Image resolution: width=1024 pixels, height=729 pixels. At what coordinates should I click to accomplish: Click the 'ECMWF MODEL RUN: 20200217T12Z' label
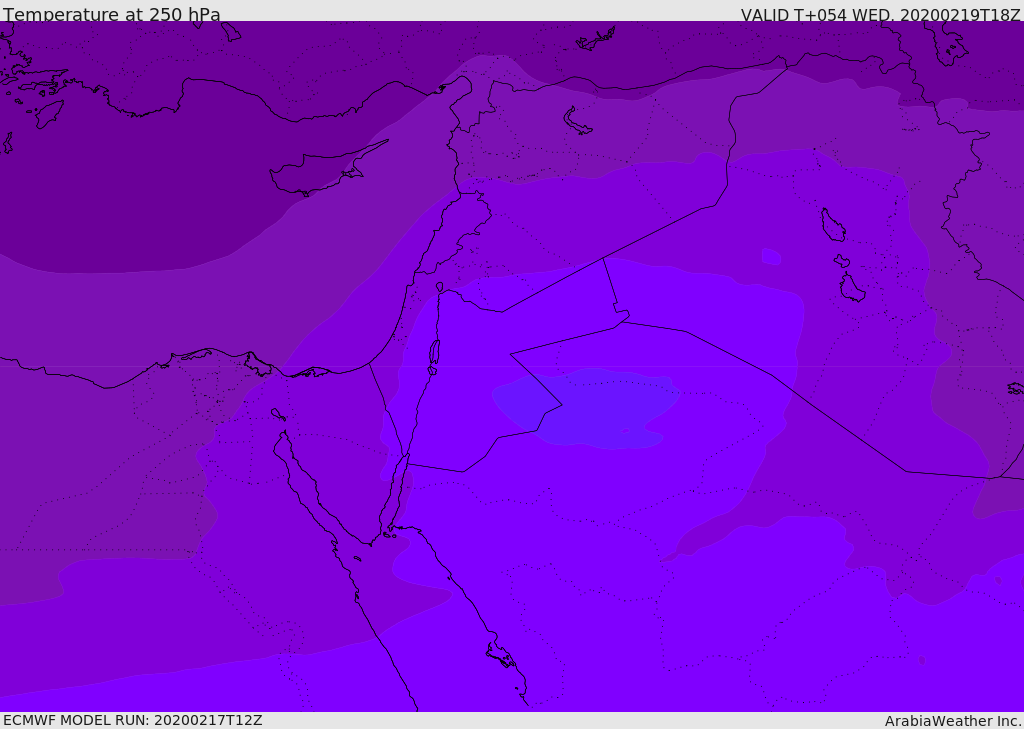tap(133, 720)
